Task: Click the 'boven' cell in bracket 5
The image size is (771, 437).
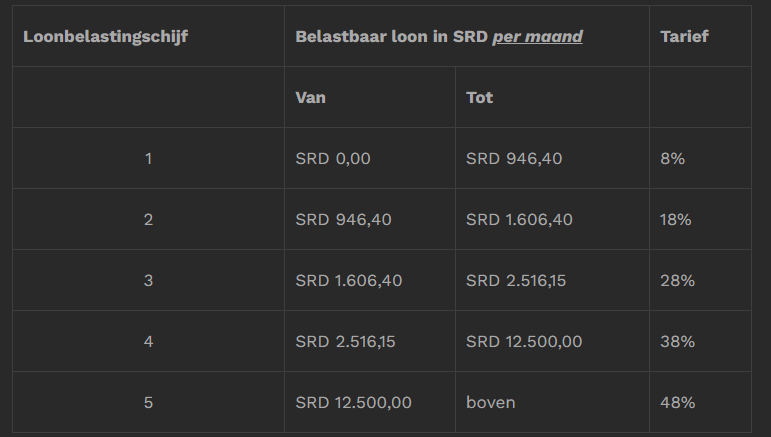Action: click(x=490, y=402)
